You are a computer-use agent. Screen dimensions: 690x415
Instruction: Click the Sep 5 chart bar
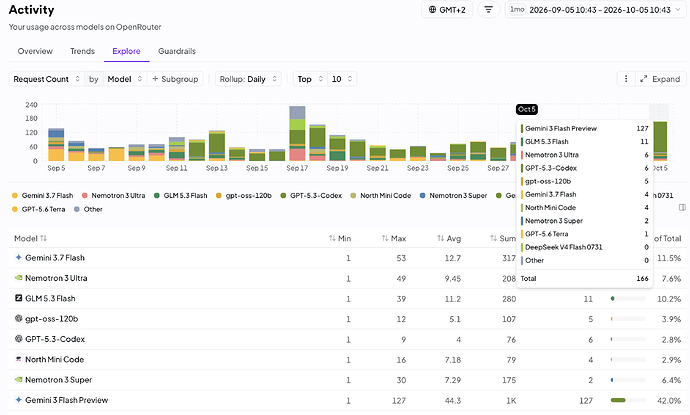56,144
